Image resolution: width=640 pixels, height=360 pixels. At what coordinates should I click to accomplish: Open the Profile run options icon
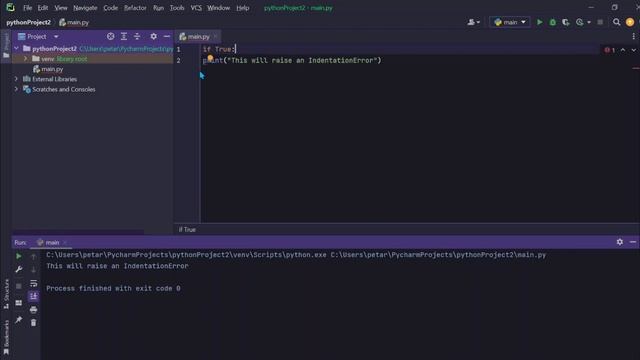(580, 22)
